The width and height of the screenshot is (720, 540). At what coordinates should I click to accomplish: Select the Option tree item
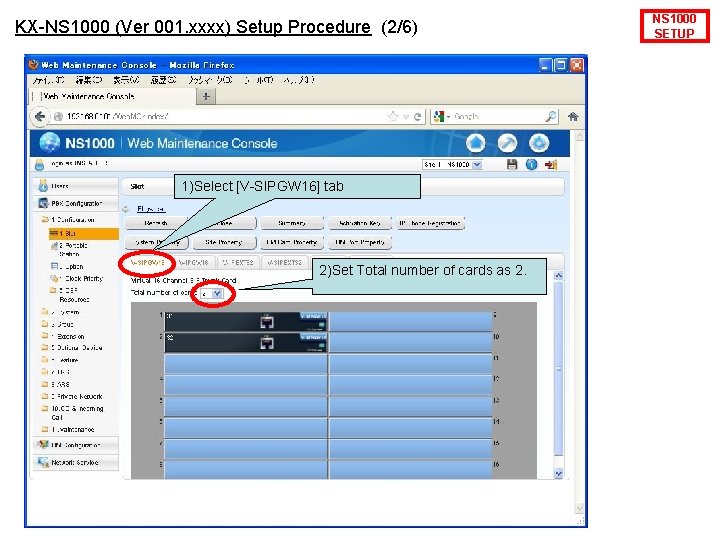pyautogui.click(x=67, y=266)
